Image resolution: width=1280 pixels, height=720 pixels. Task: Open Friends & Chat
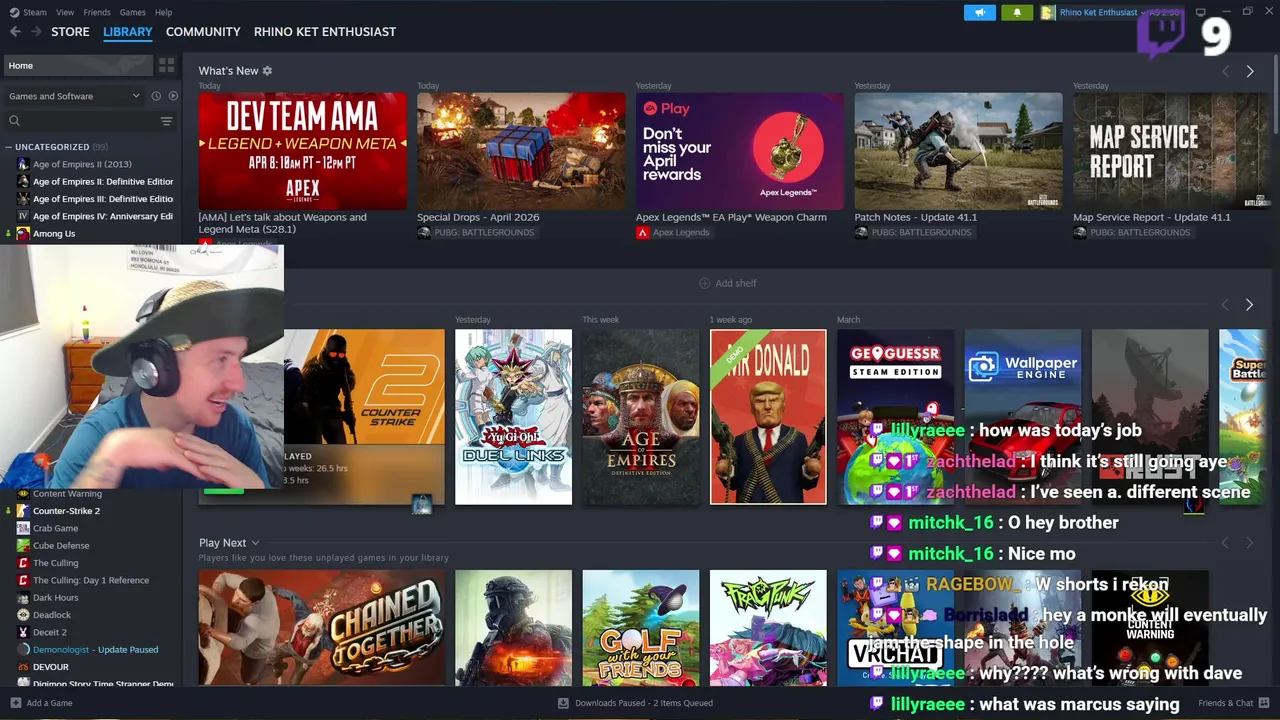tap(1233, 703)
